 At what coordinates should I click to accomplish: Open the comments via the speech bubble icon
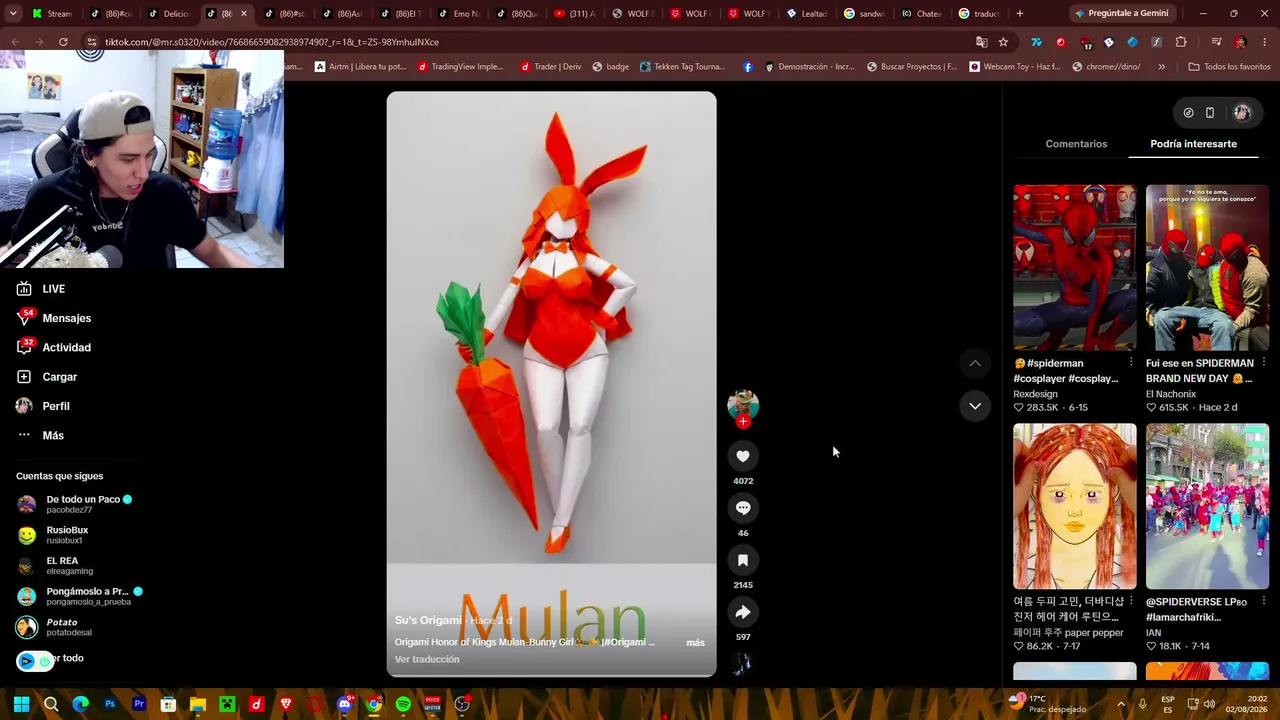743,508
